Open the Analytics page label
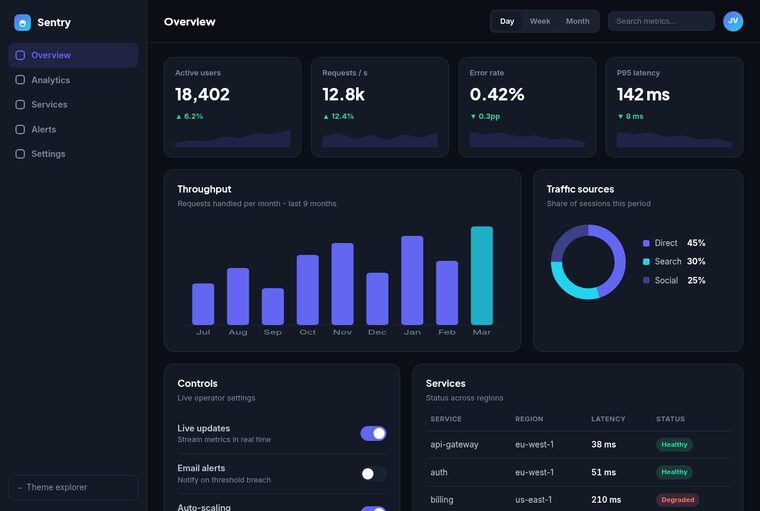This screenshot has width=760, height=511. tap(50, 80)
